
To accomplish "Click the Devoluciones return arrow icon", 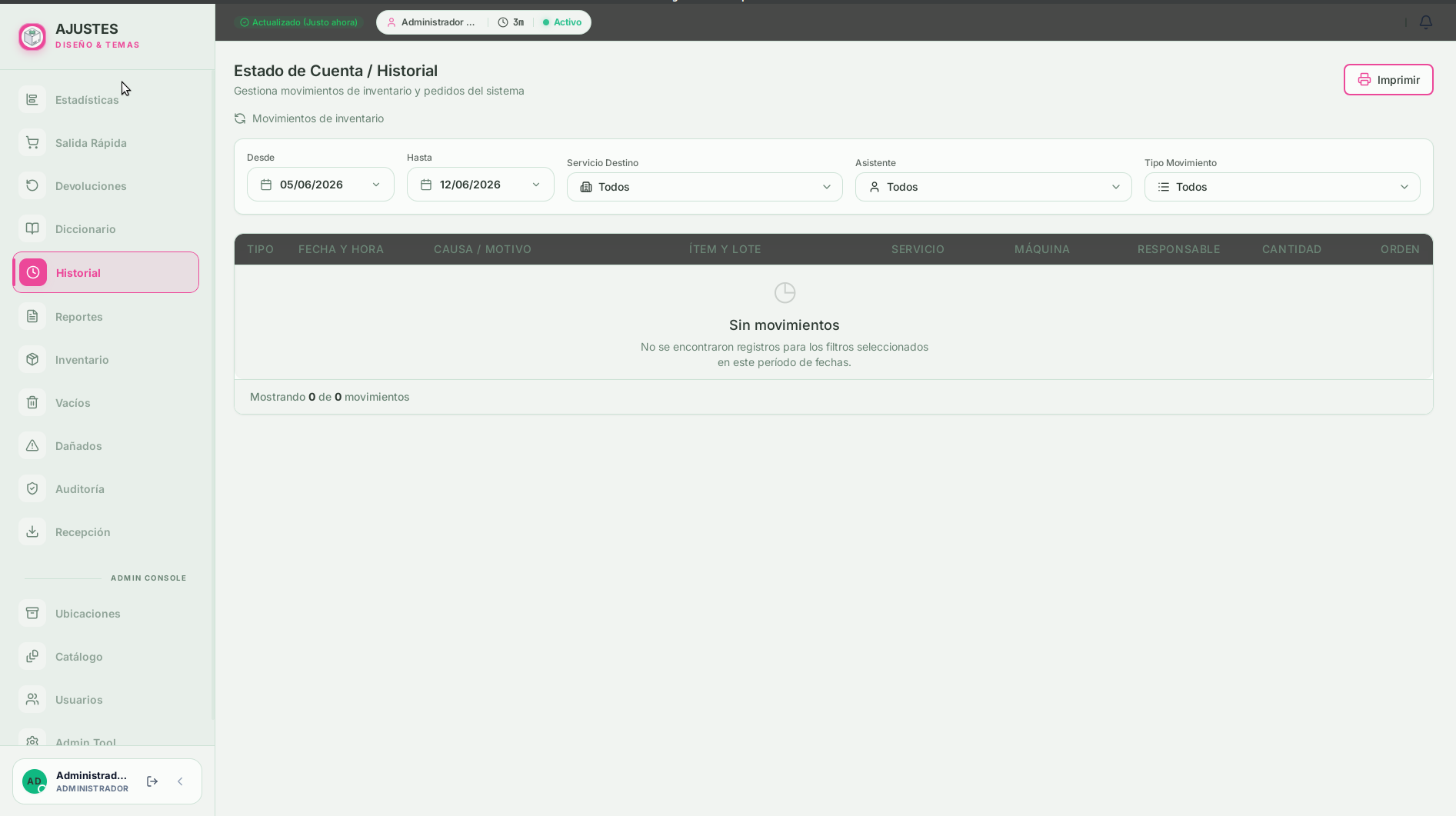I will pyautogui.click(x=32, y=185).
